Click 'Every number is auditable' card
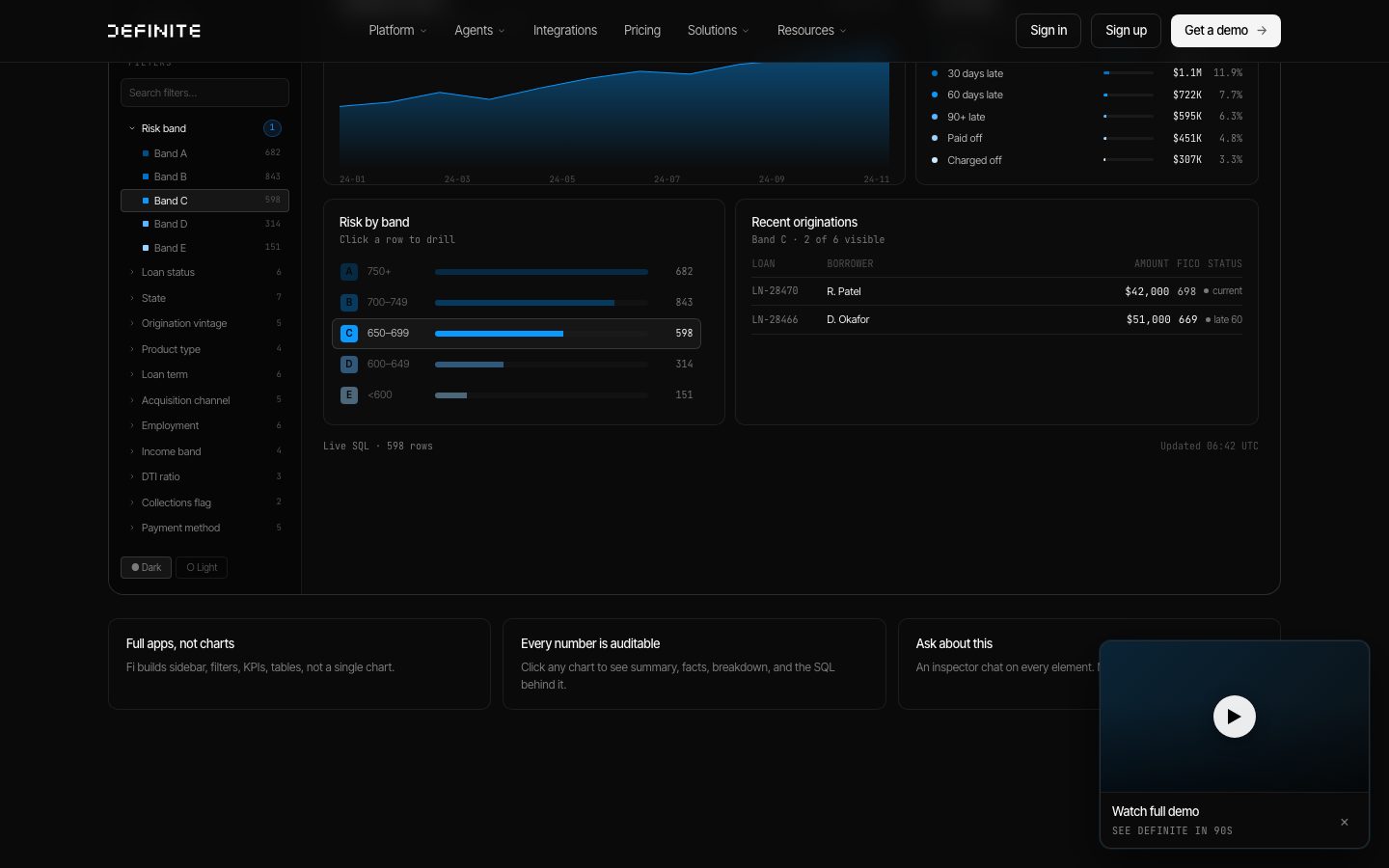 click(x=694, y=664)
